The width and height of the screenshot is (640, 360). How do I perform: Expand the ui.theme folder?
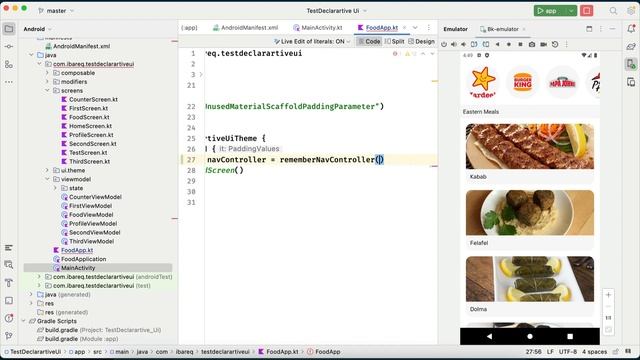[47, 170]
